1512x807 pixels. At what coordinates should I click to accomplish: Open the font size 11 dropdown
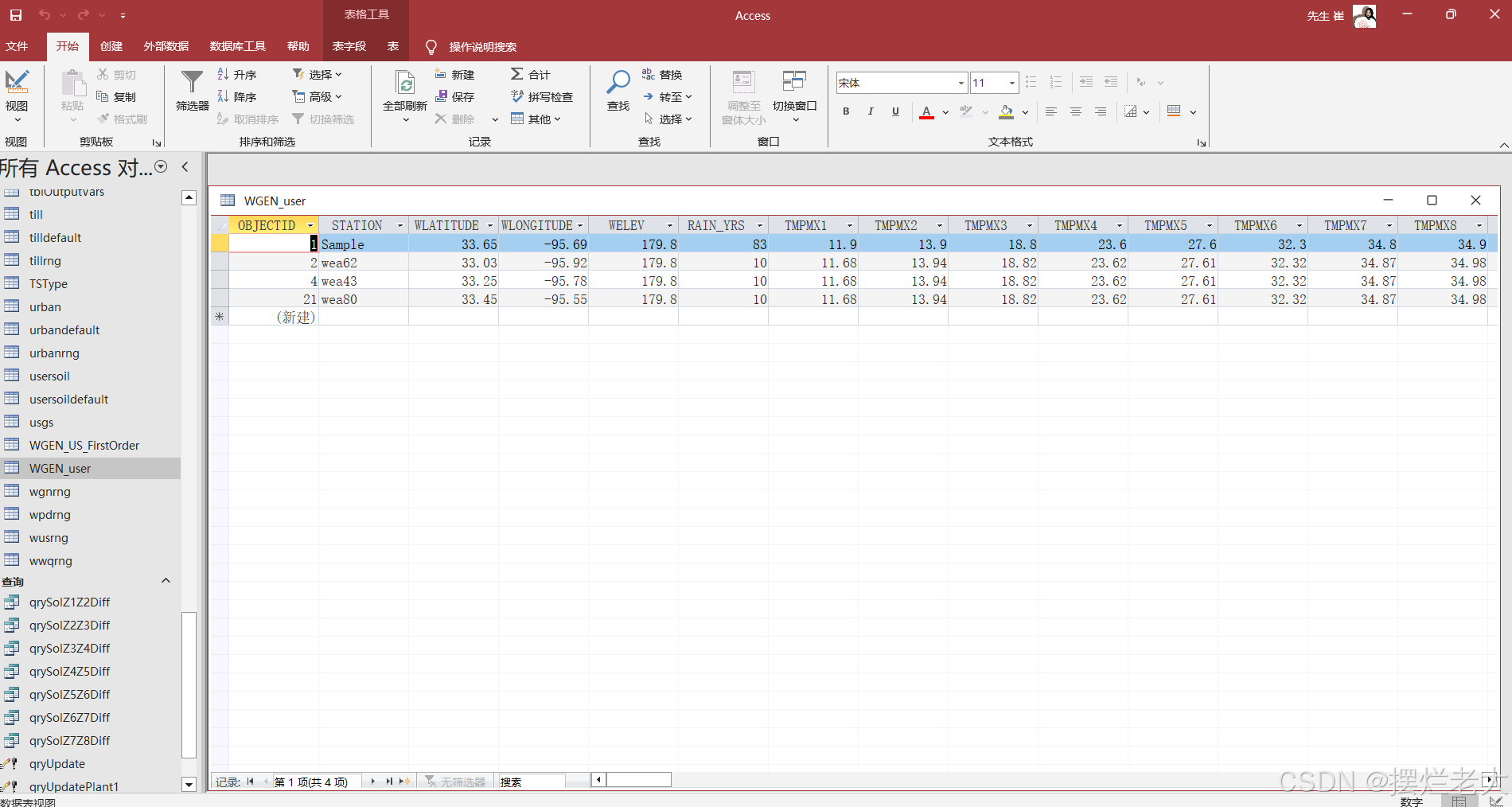1011,83
